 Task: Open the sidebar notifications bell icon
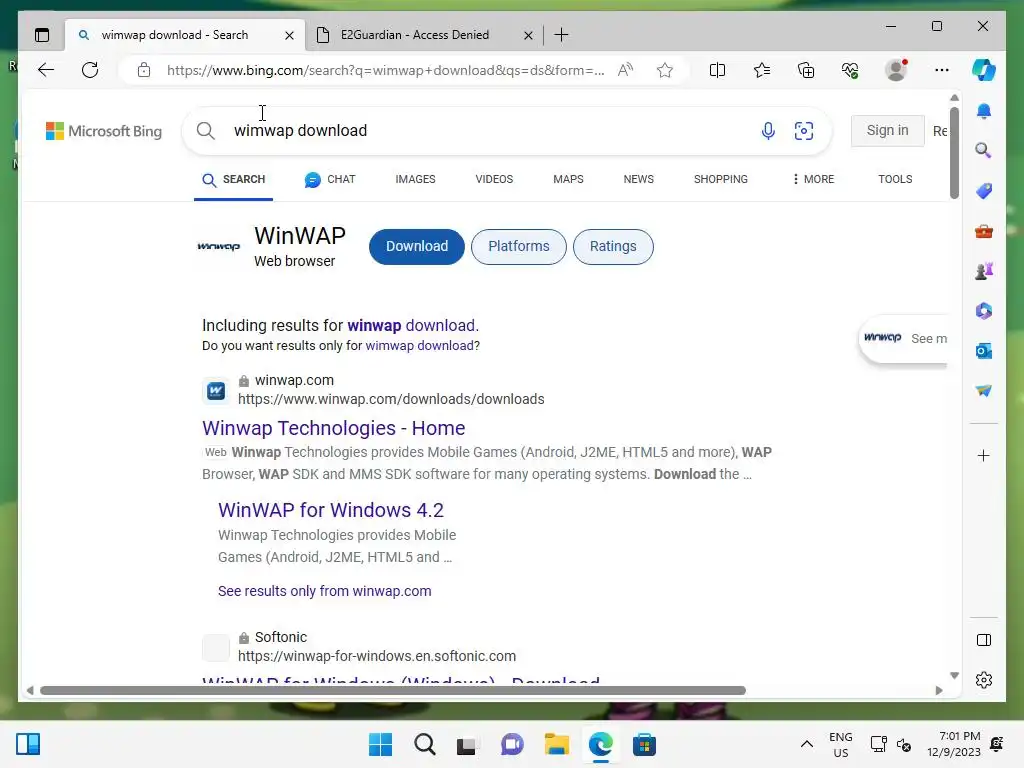[x=984, y=111]
